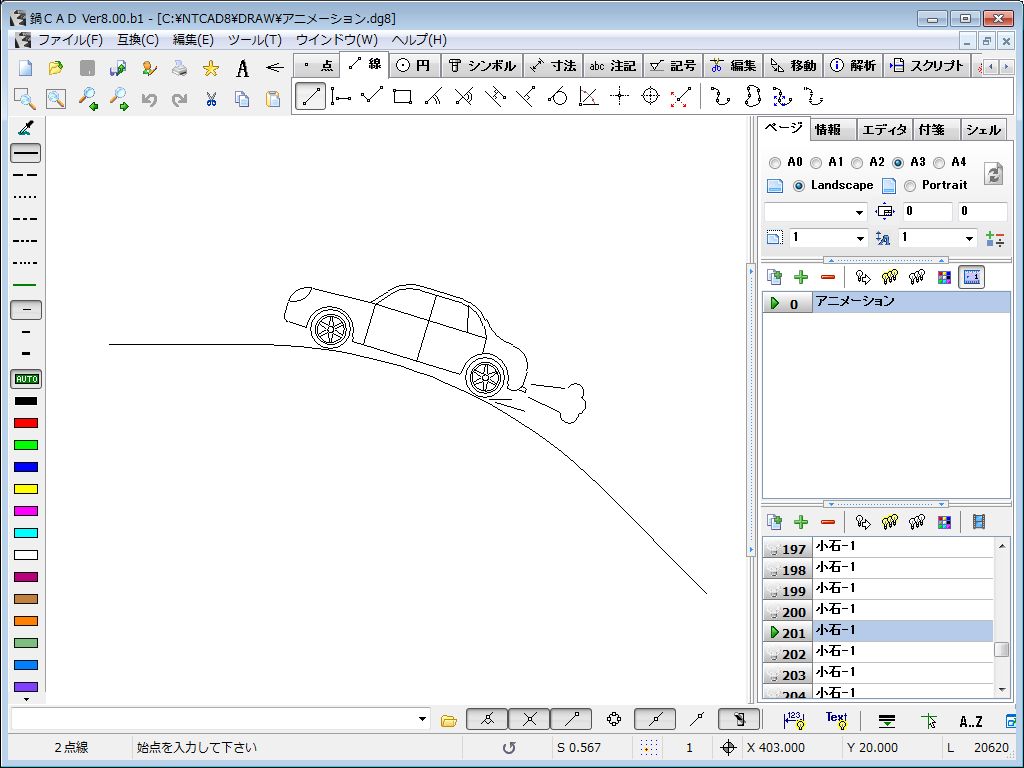The height and width of the screenshot is (768, 1024).
Task: Click the open folder icon in bottom bar
Action: [x=449, y=721]
